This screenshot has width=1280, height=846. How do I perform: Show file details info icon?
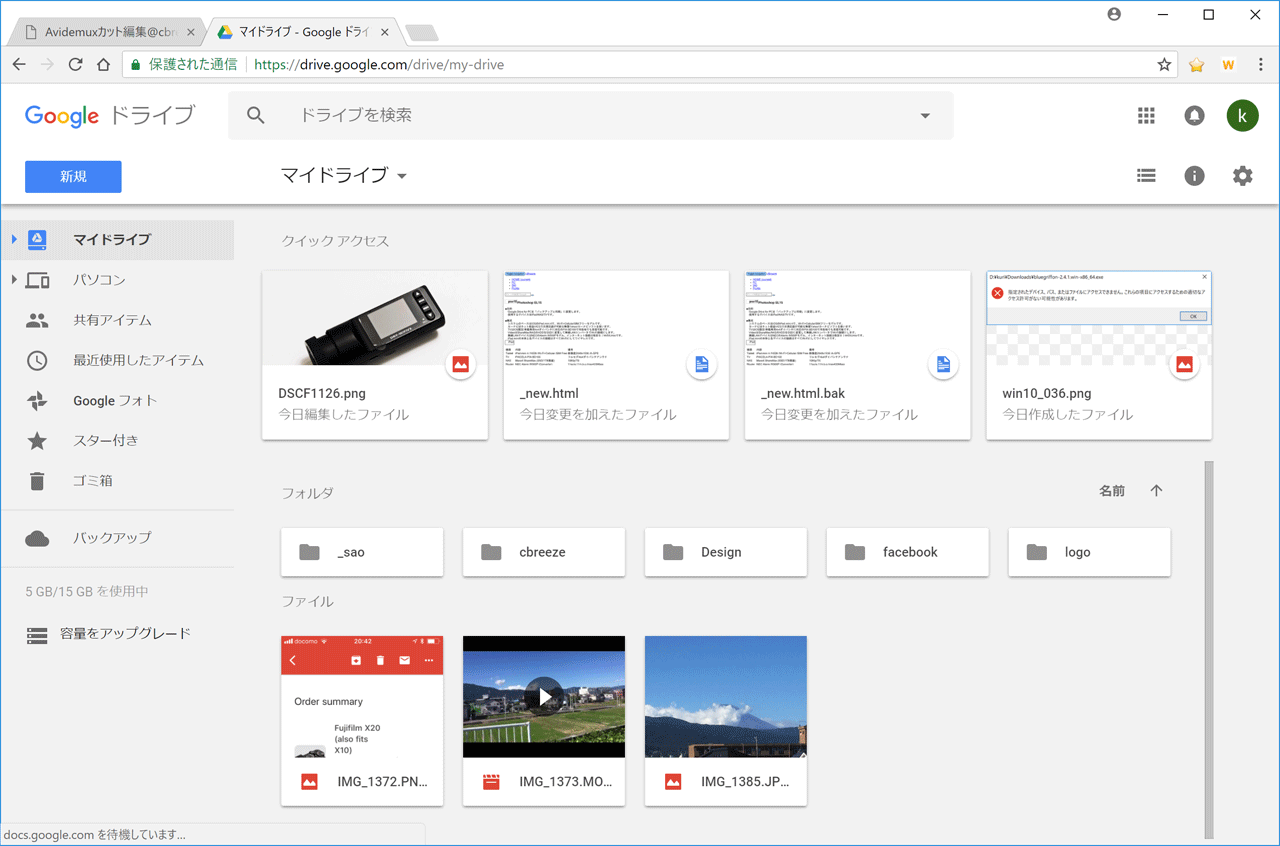(x=1194, y=176)
